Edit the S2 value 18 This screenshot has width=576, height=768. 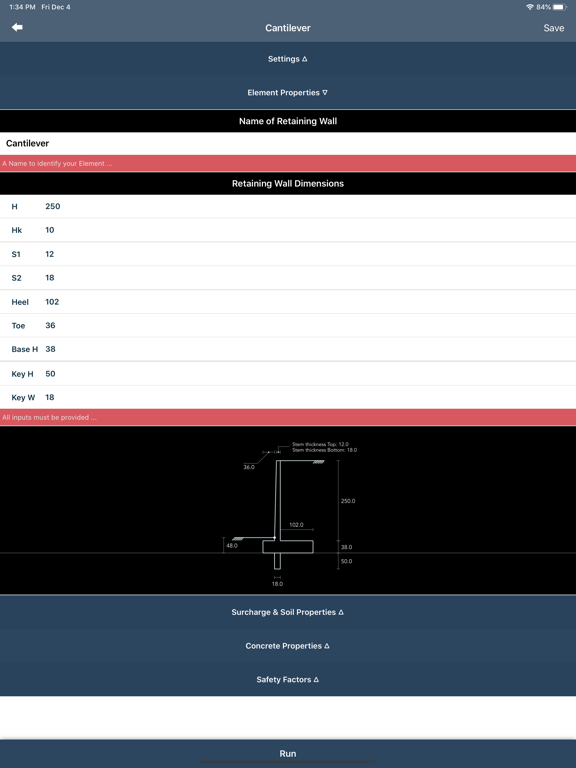pos(288,278)
